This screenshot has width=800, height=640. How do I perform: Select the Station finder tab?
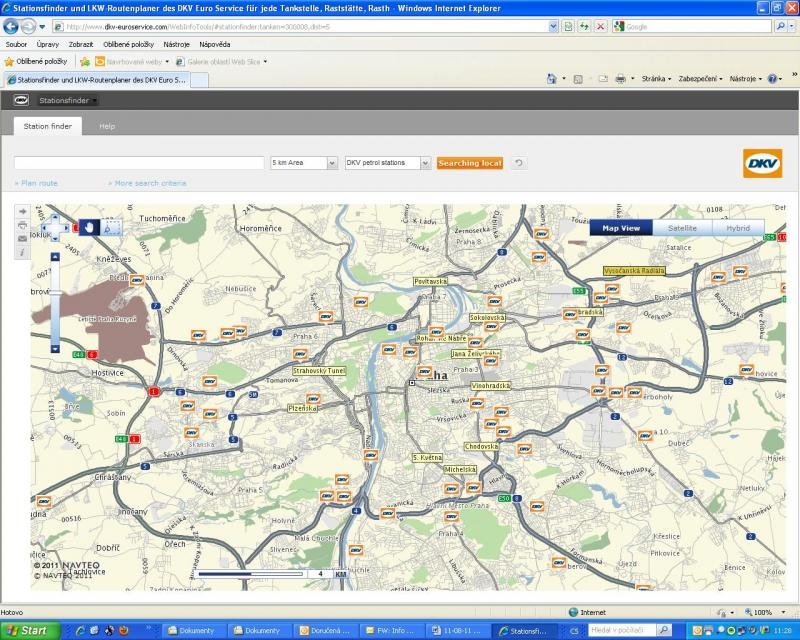point(47,126)
